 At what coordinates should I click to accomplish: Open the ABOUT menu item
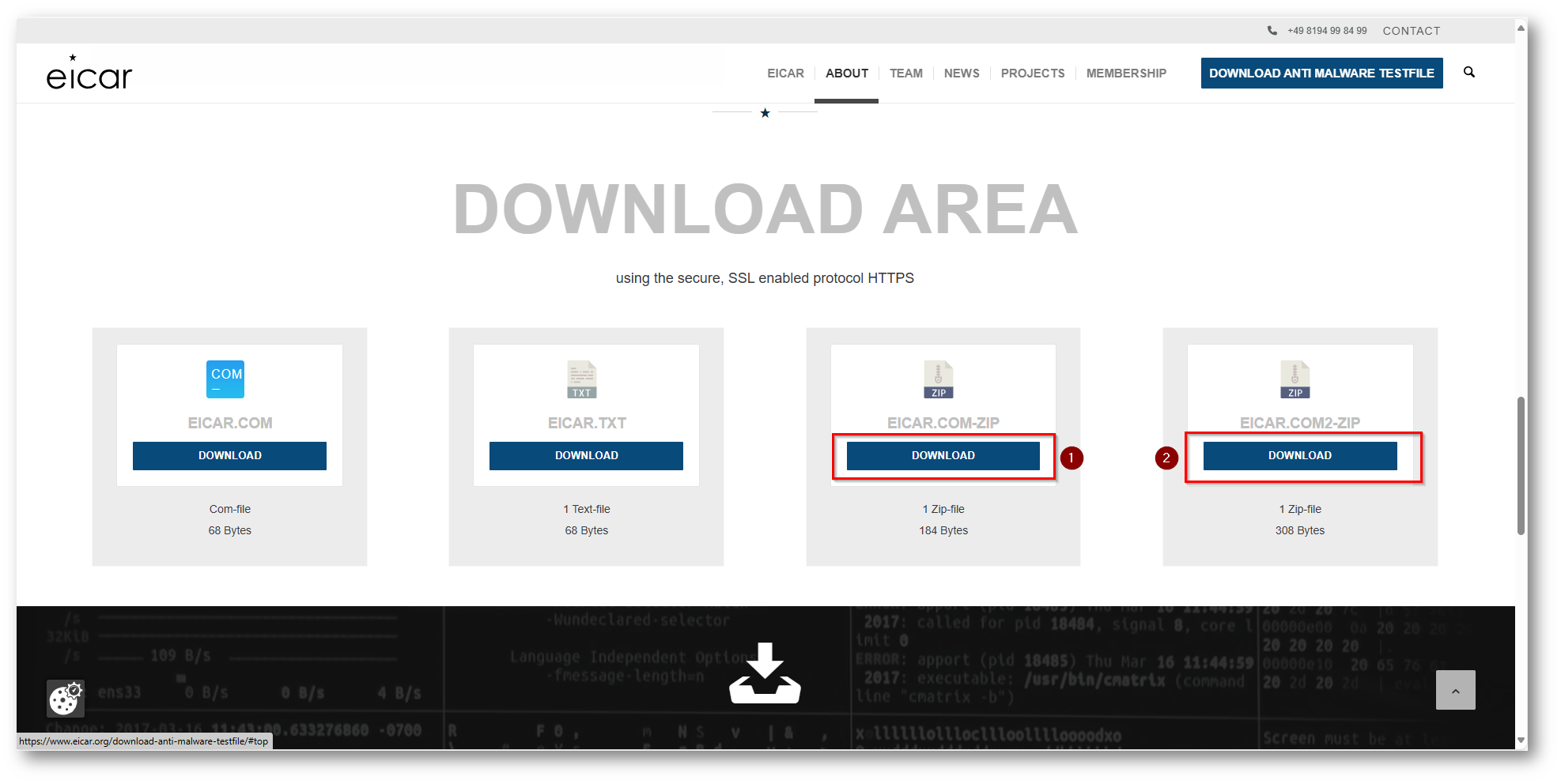pos(847,73)
